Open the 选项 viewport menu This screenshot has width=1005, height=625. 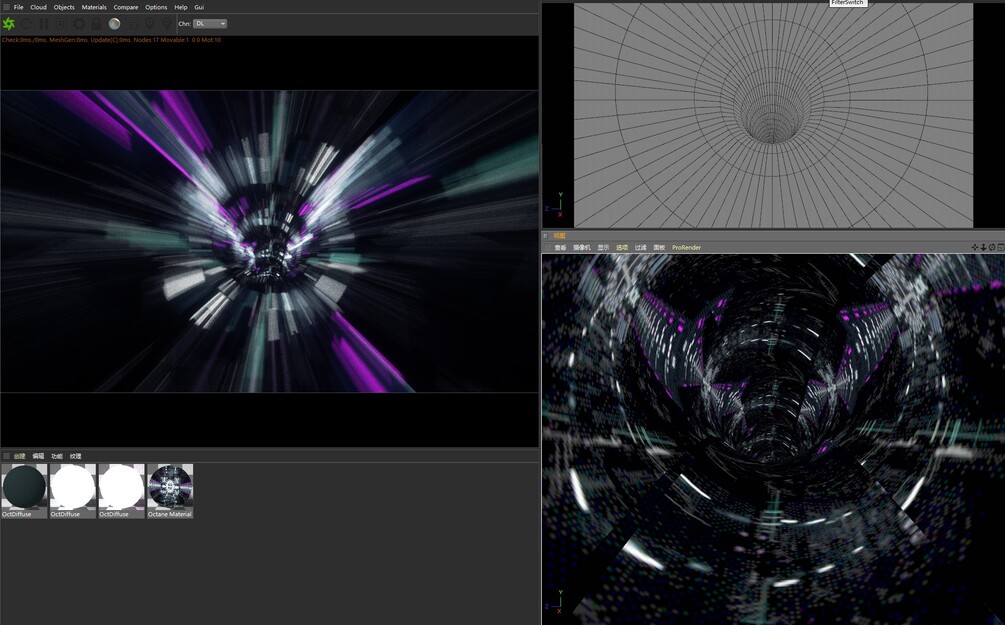(x=622, y=247)
